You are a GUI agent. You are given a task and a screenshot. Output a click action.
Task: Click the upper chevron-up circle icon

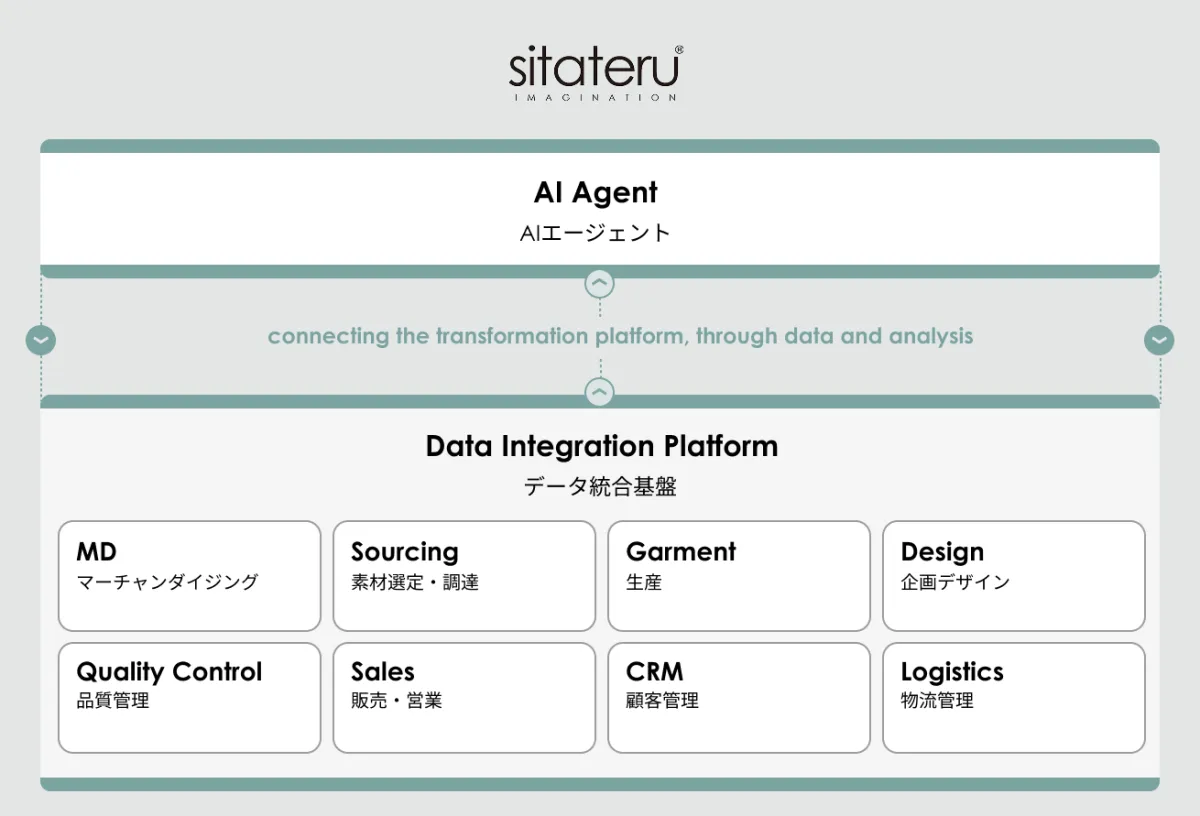(x=599, y=285)
